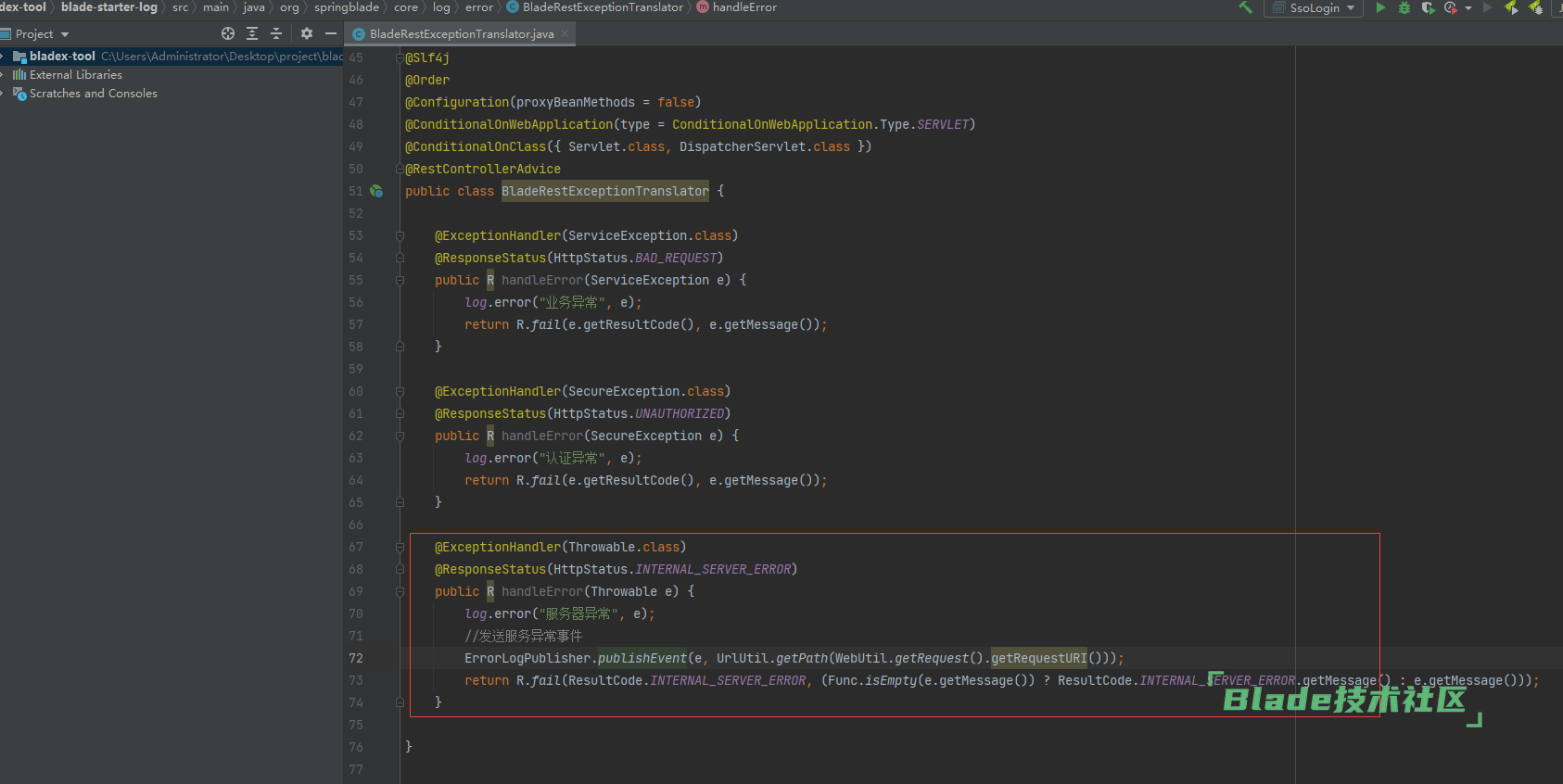This screenshot has width=1563, height=784.
Task: Fold the handleError(Throwable) method at line 69
Action: pos(400,591)
